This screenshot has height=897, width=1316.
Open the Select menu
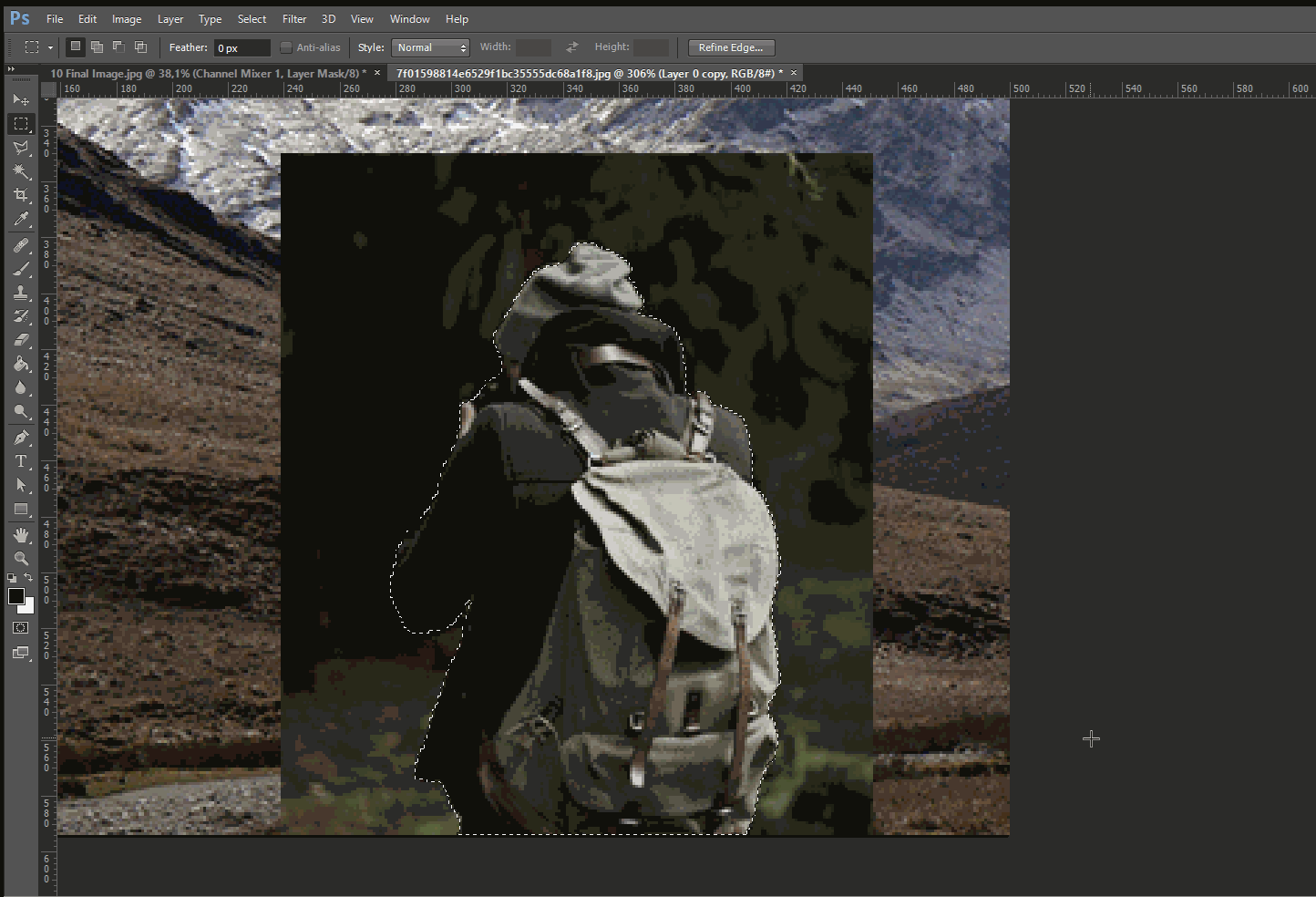coord(252,18)
